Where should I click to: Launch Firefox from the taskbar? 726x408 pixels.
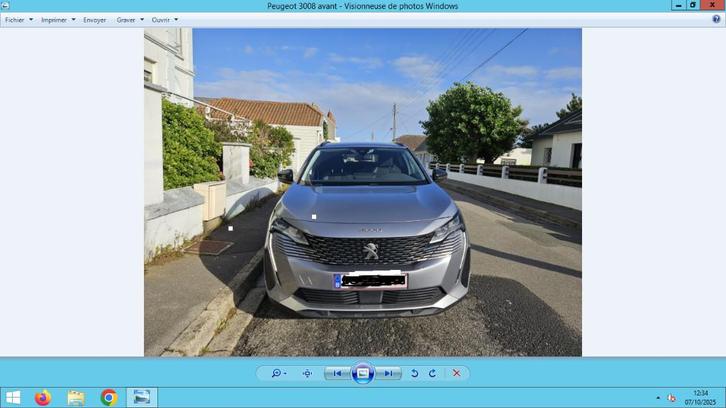[42, 397]
